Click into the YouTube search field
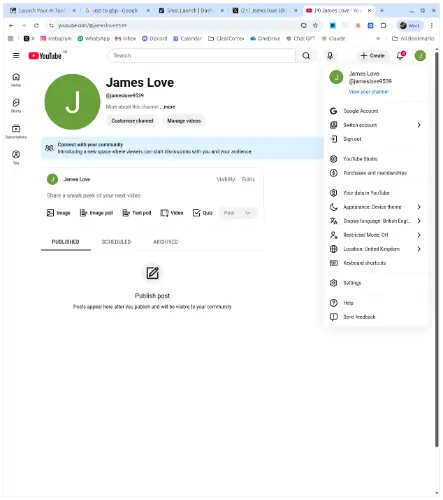 point(201,56)
